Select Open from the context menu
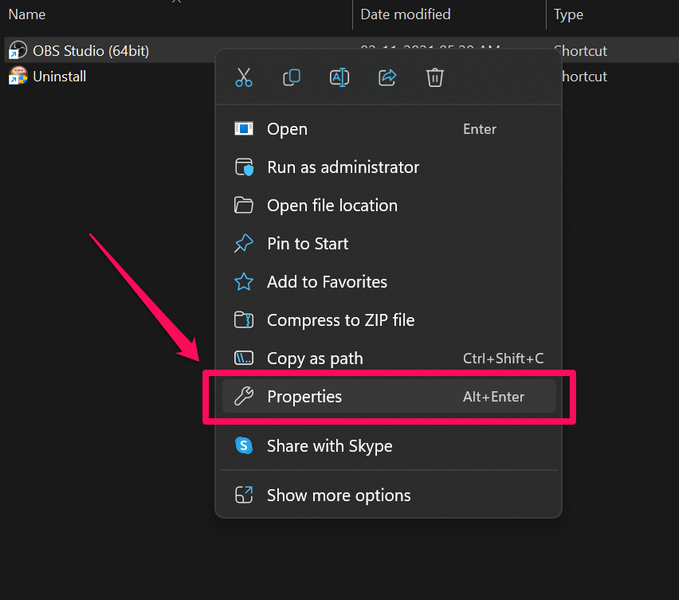679x600 pixels. [x=287, y=129]
